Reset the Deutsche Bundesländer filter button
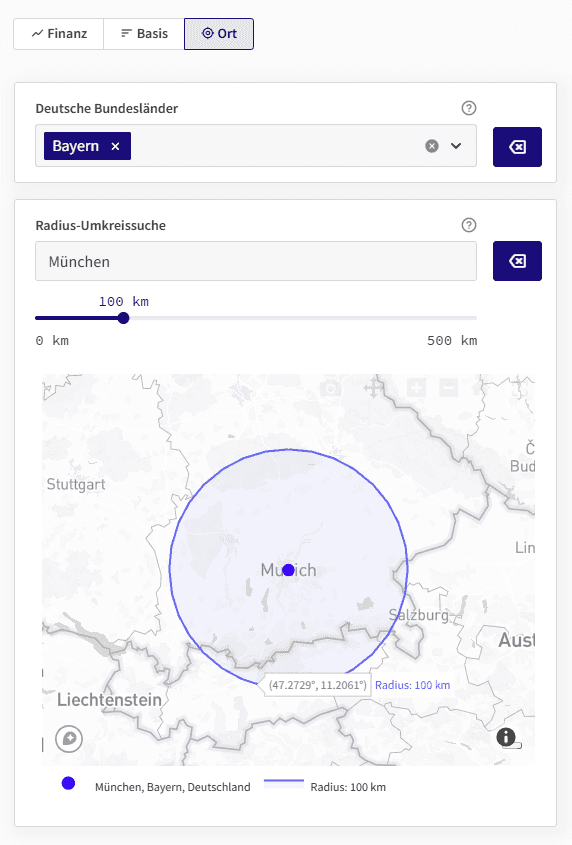Screen dimensions: 572x845 click(517, 147)
